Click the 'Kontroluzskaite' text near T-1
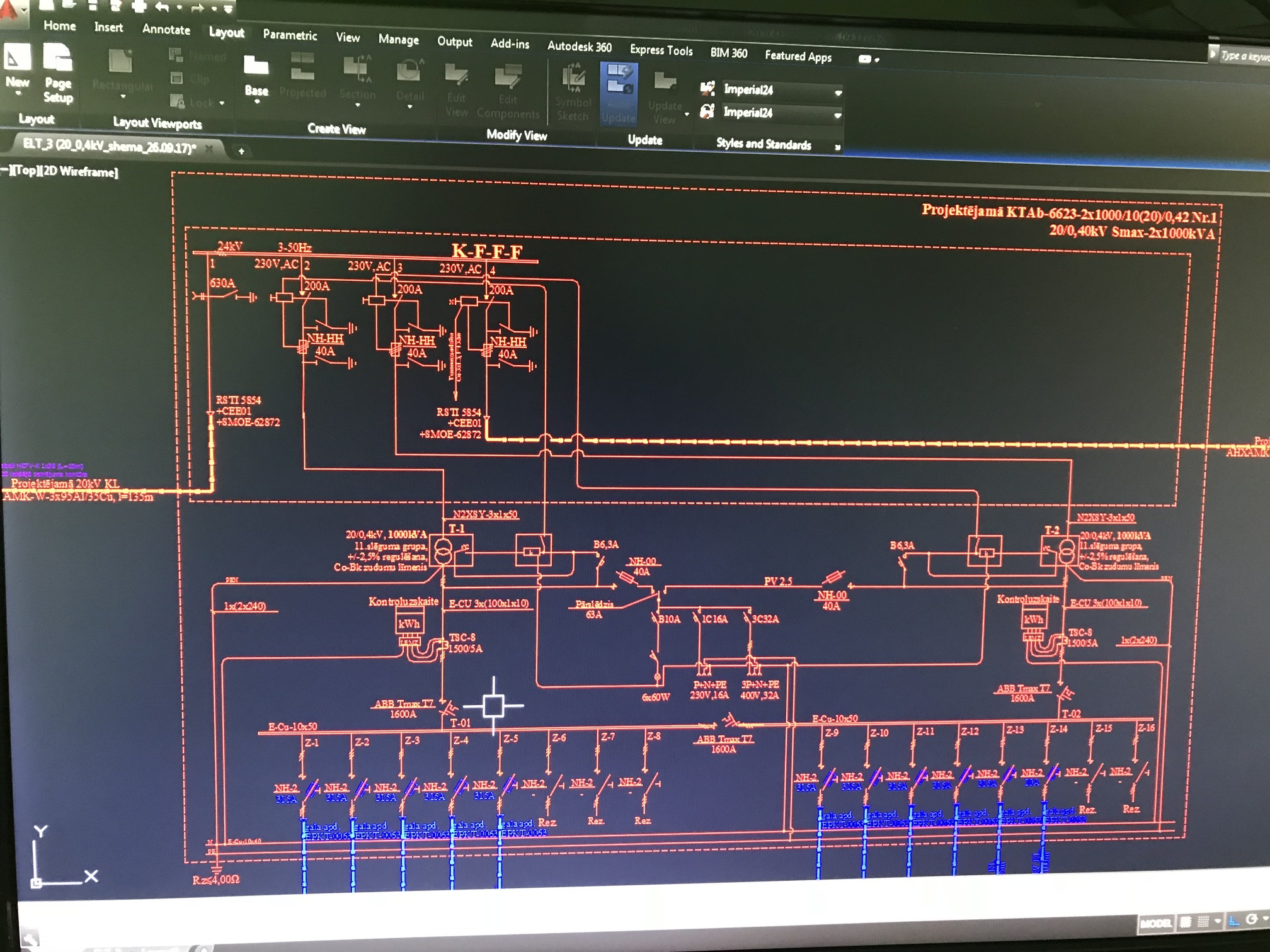This screenshot has width=1270, height=952. tap(403, 601)
